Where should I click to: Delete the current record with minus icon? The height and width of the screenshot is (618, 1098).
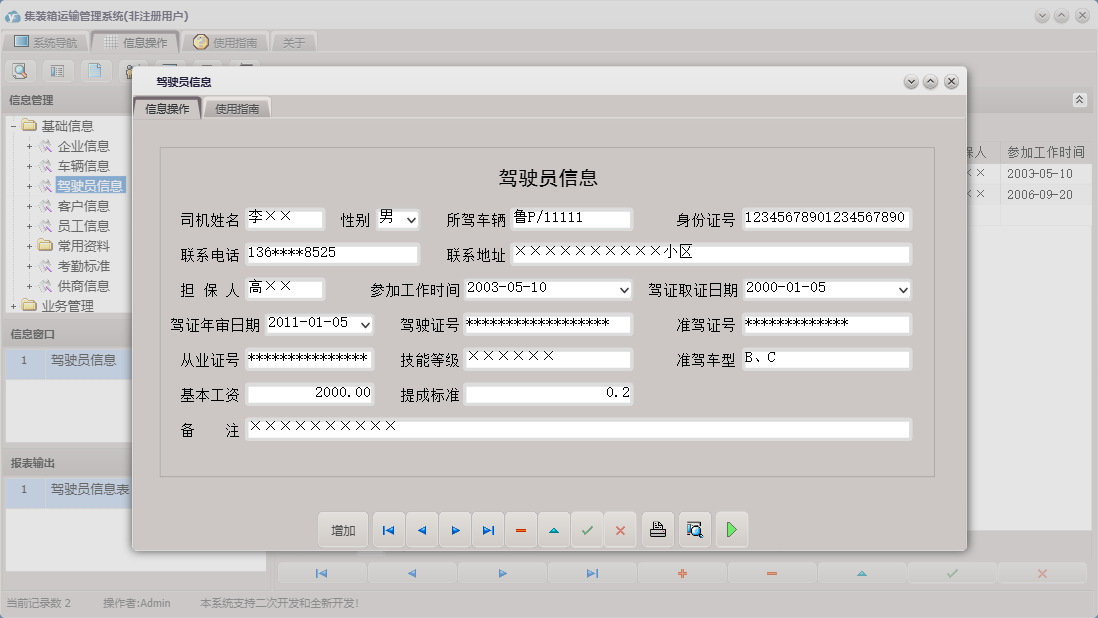tap(521, 530)
